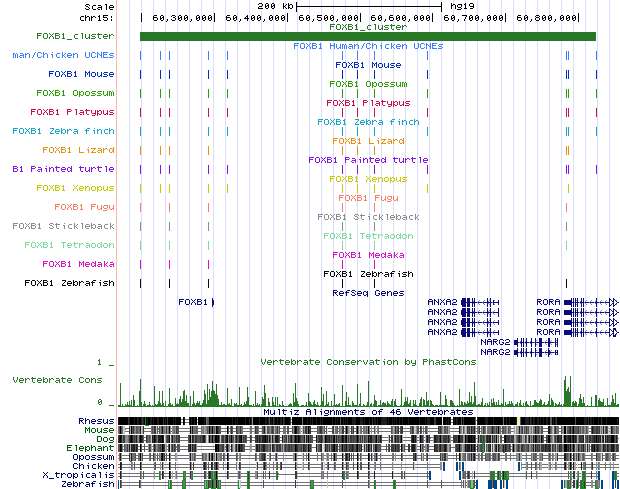Click the centered FOXB1 Human/Chicken UCNEs title
This screenshot has height=489, width=620.
point(367,46)
